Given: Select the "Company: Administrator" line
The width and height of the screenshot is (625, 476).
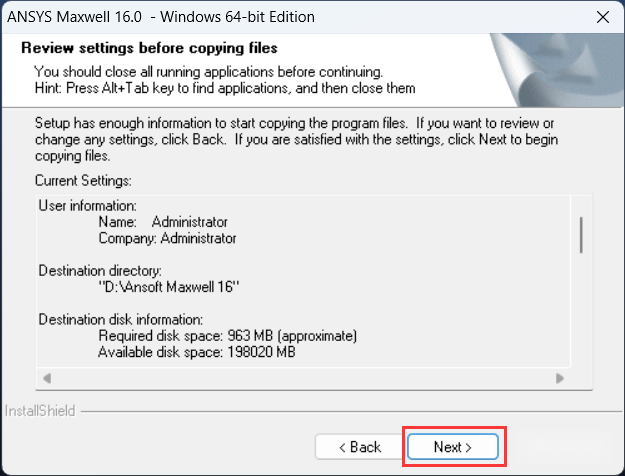Looking at the screenshot, I should point(167,238).
